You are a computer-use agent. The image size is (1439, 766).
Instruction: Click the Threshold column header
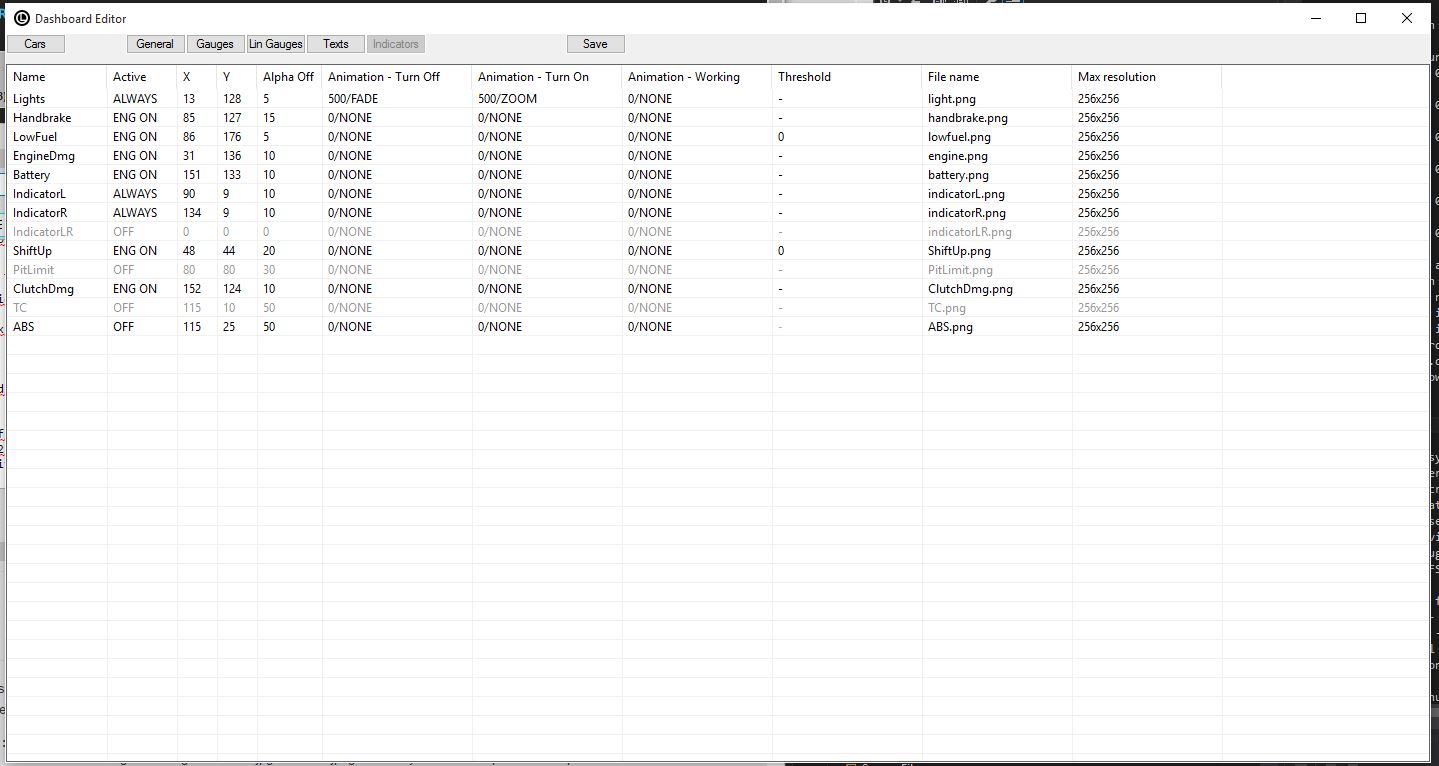coord(847,77)
